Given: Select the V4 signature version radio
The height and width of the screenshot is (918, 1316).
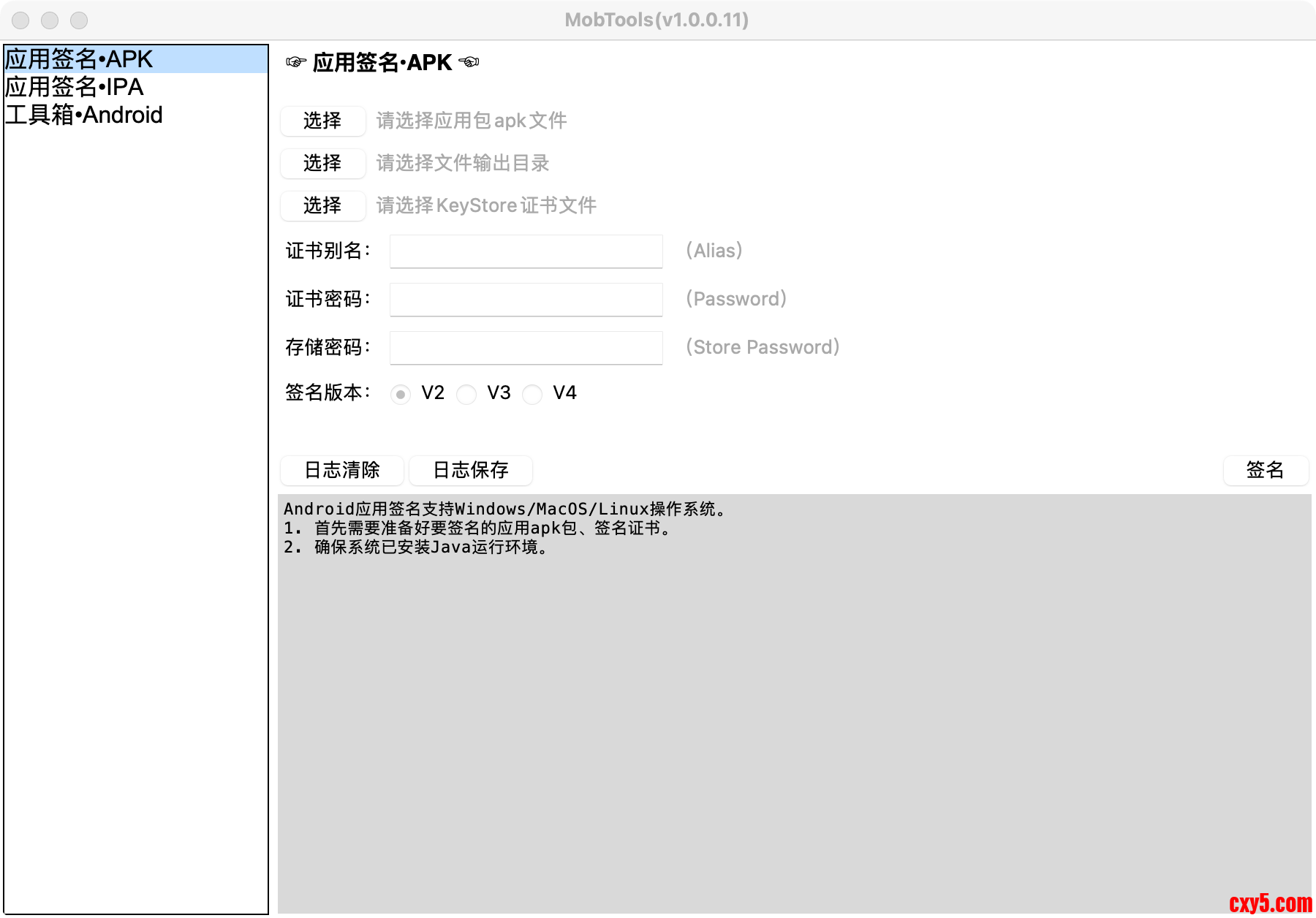Looking at the screenshot, I should tap(532, 395).
